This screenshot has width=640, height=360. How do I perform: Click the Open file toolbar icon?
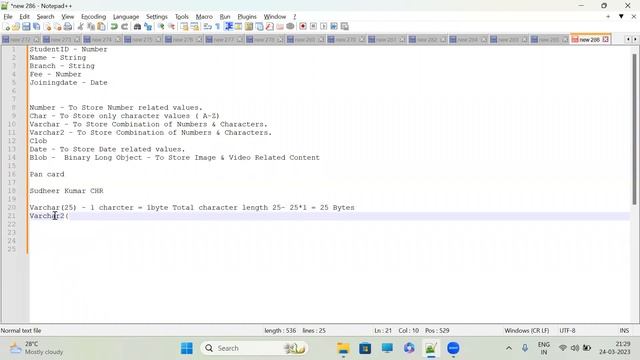pyautogui.click(x=16, y=27)
